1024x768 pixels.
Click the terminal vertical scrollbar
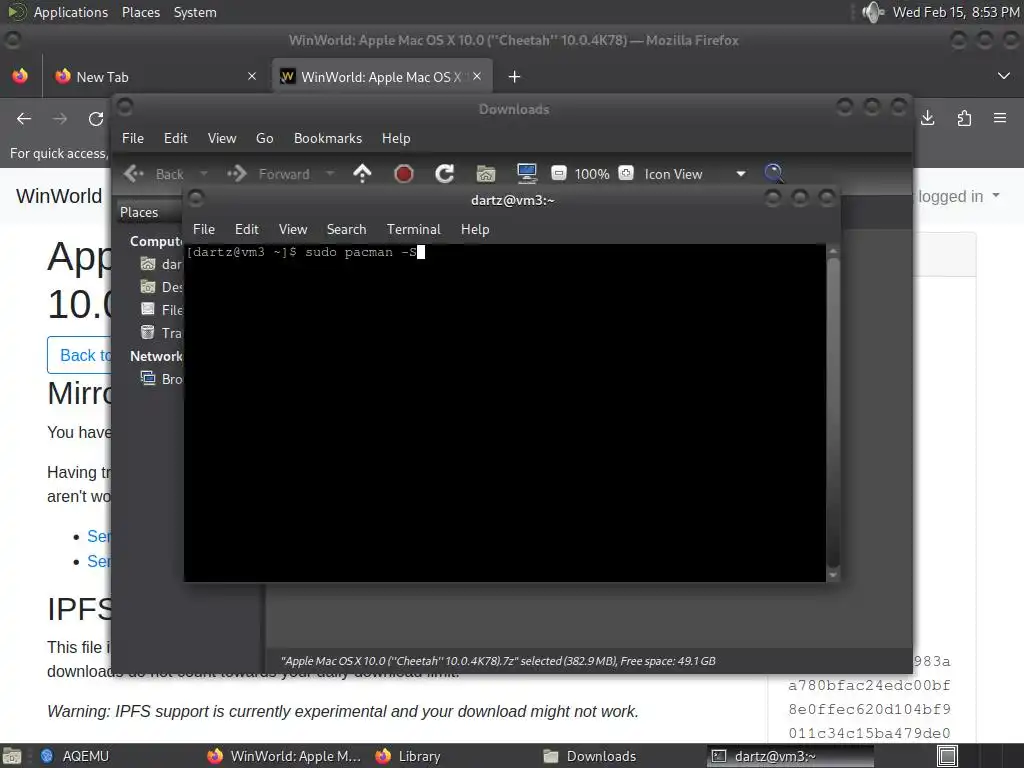click(x=833, y=413)
